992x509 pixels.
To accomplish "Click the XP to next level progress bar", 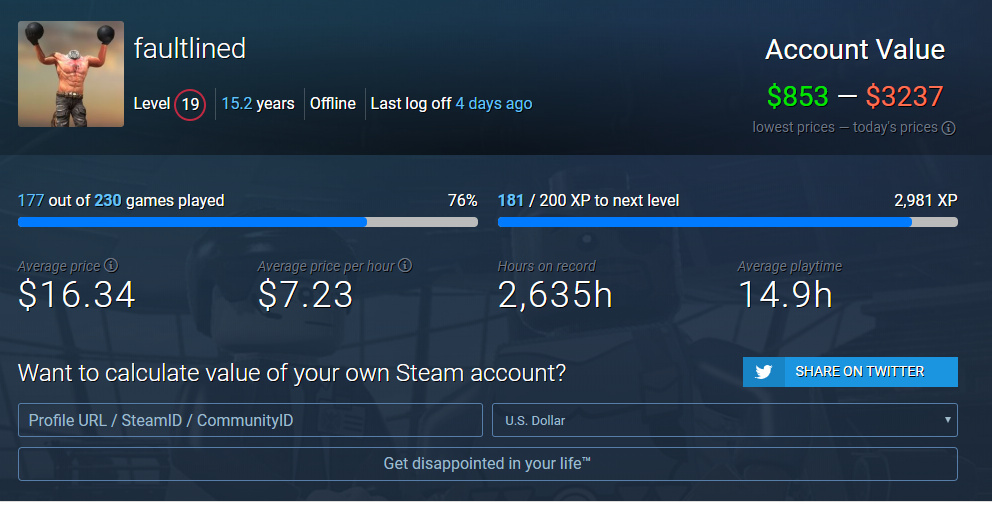I will 728,222.
